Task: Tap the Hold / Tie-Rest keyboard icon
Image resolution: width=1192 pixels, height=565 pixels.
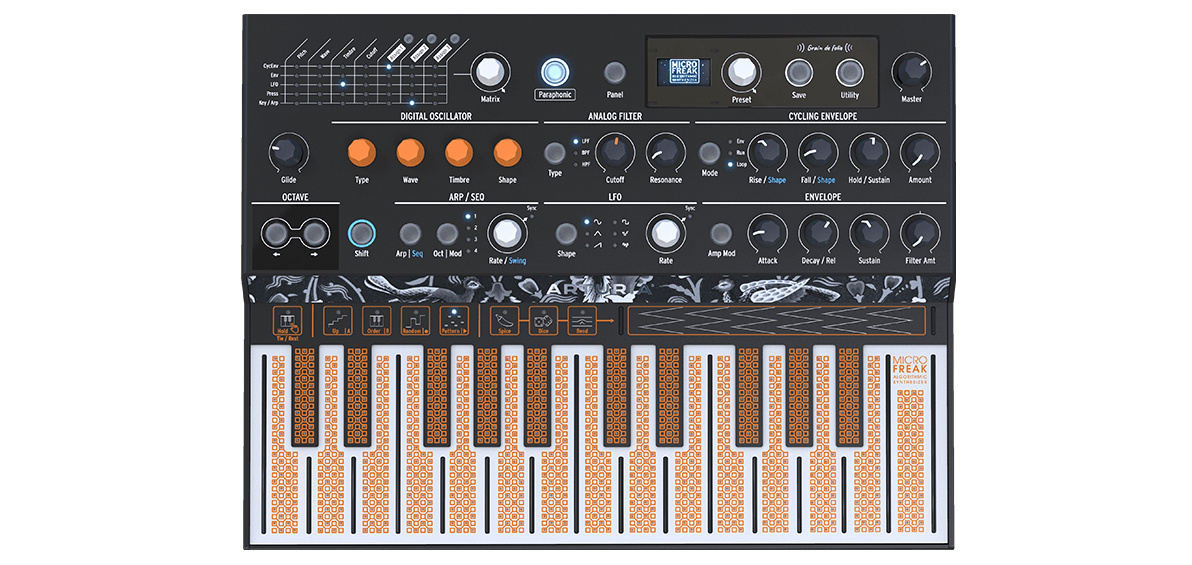Action: tap(288, 321)
